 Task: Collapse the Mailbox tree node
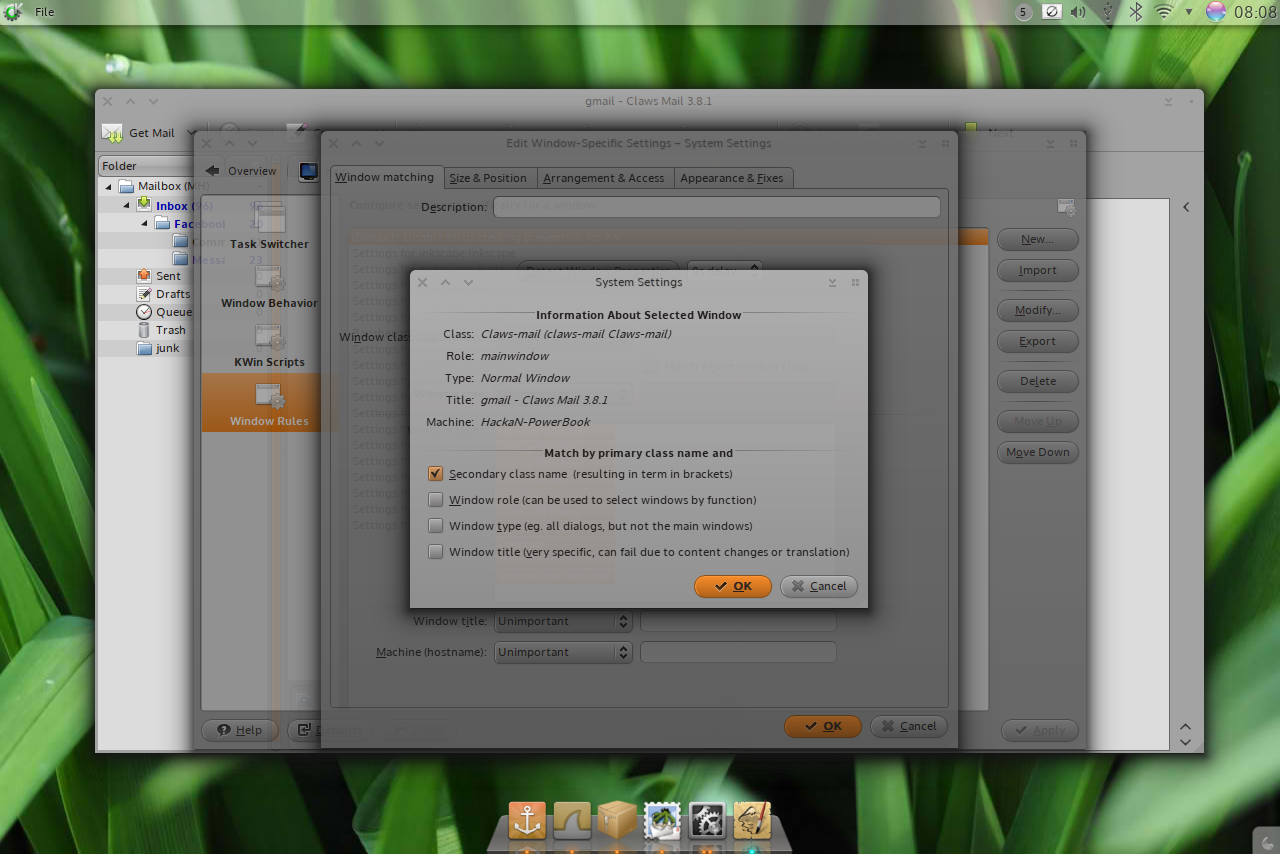109,186
